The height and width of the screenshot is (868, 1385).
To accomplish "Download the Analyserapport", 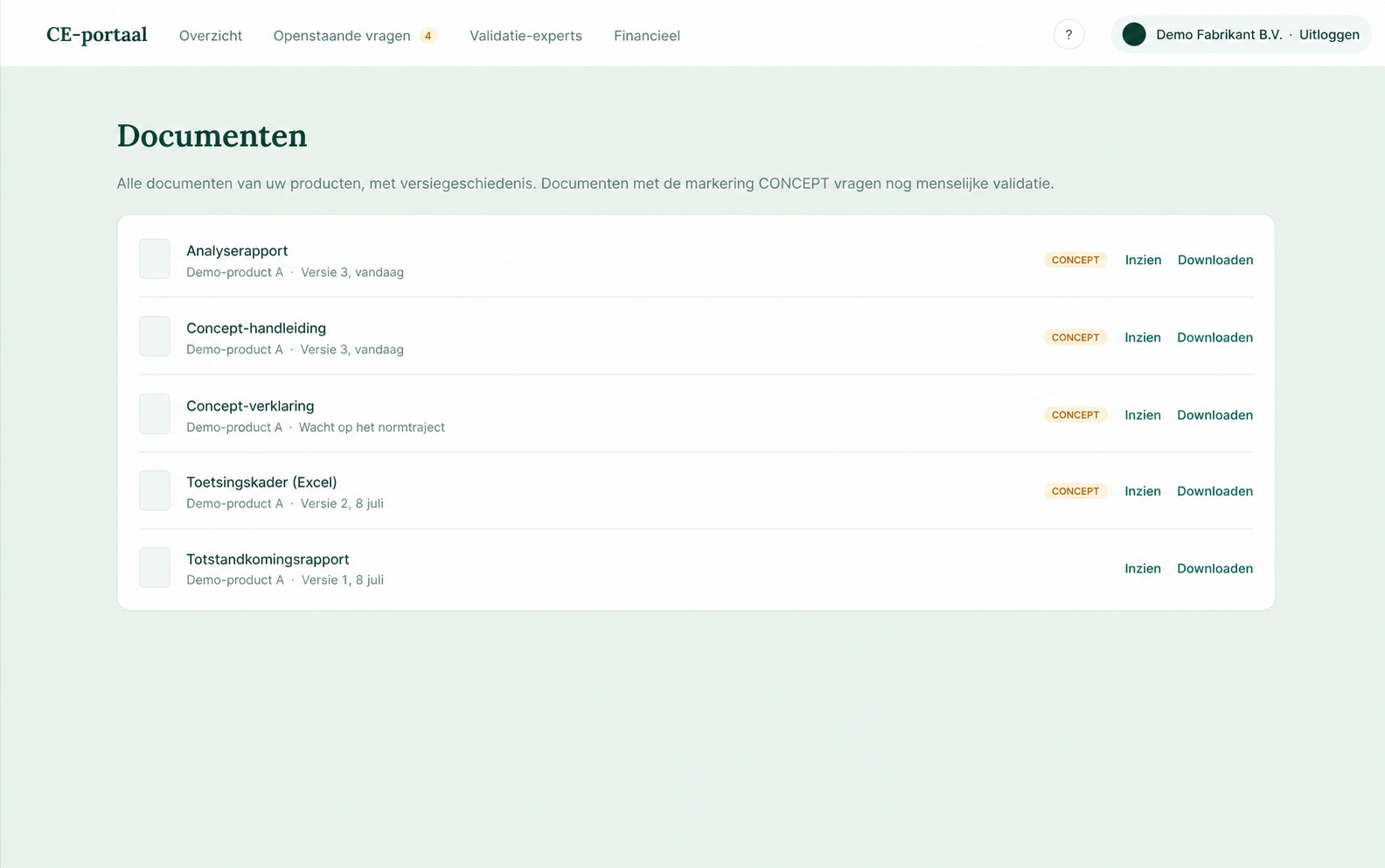I will [1215, 260].
